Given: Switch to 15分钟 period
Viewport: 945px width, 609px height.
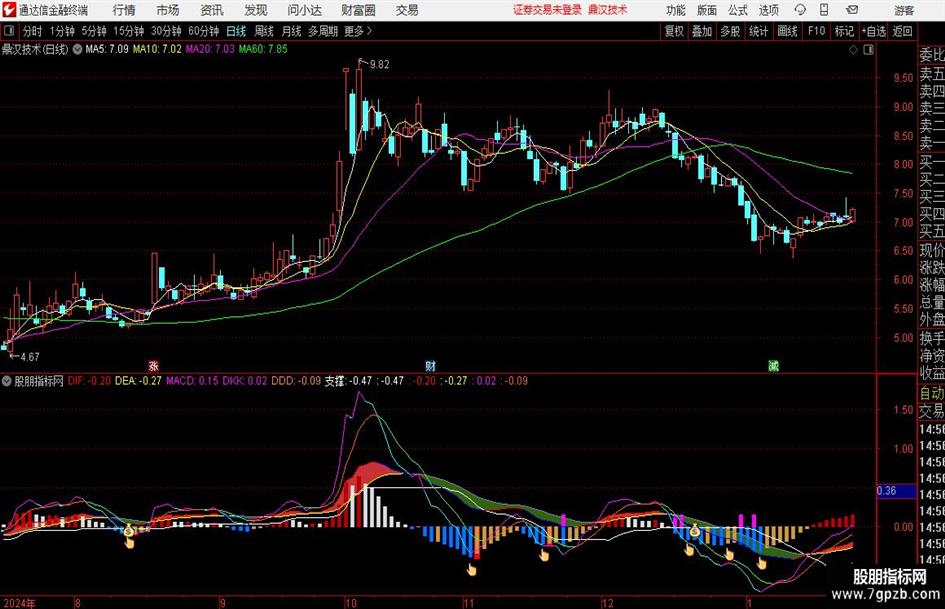Looking at the screenshot, I should coord(128,31).
